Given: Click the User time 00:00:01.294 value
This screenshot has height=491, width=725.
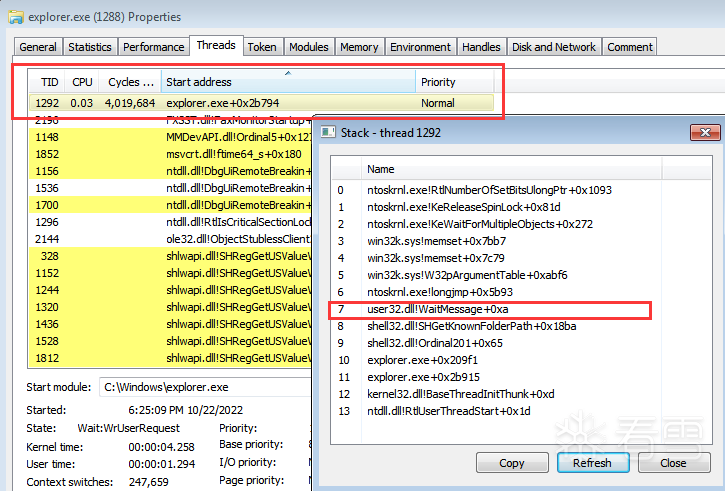Looking at the screenshot, I should click(x=161, y=464).
